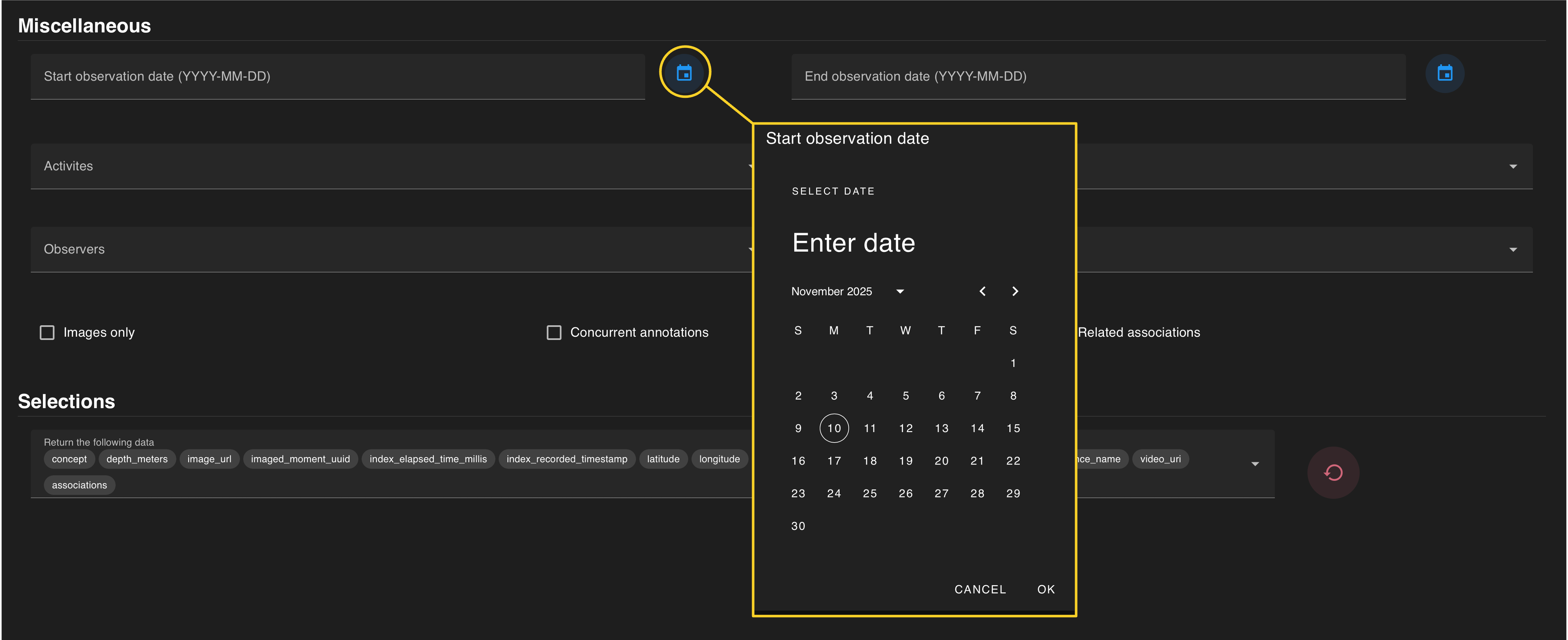Screen dimensions: 1568x640
Task: Expand the November 2025 month-year dropdown
Action: click(900, 291)
